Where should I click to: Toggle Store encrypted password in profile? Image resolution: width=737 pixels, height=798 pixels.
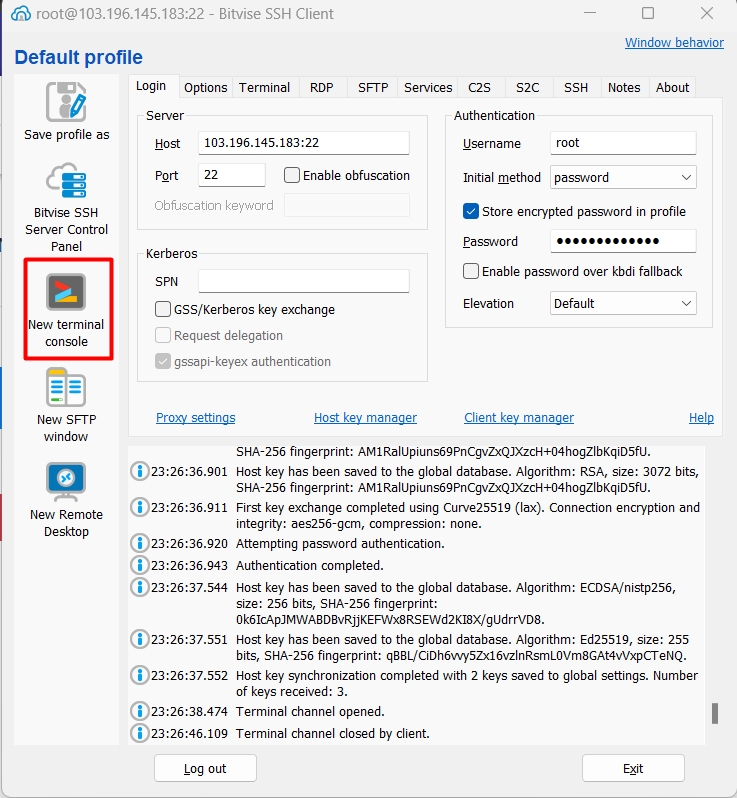(x=471, y=211)
